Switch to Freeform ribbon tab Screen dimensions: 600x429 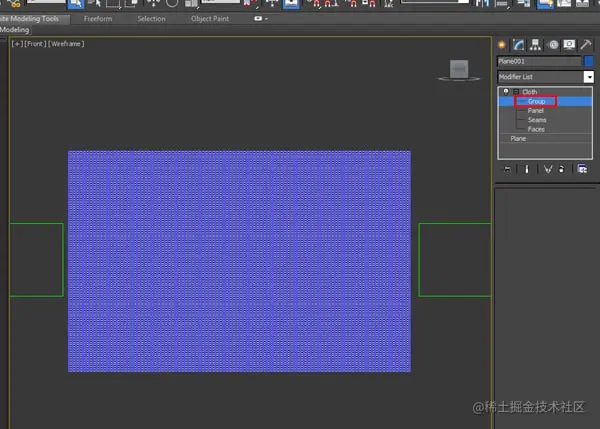98,19
